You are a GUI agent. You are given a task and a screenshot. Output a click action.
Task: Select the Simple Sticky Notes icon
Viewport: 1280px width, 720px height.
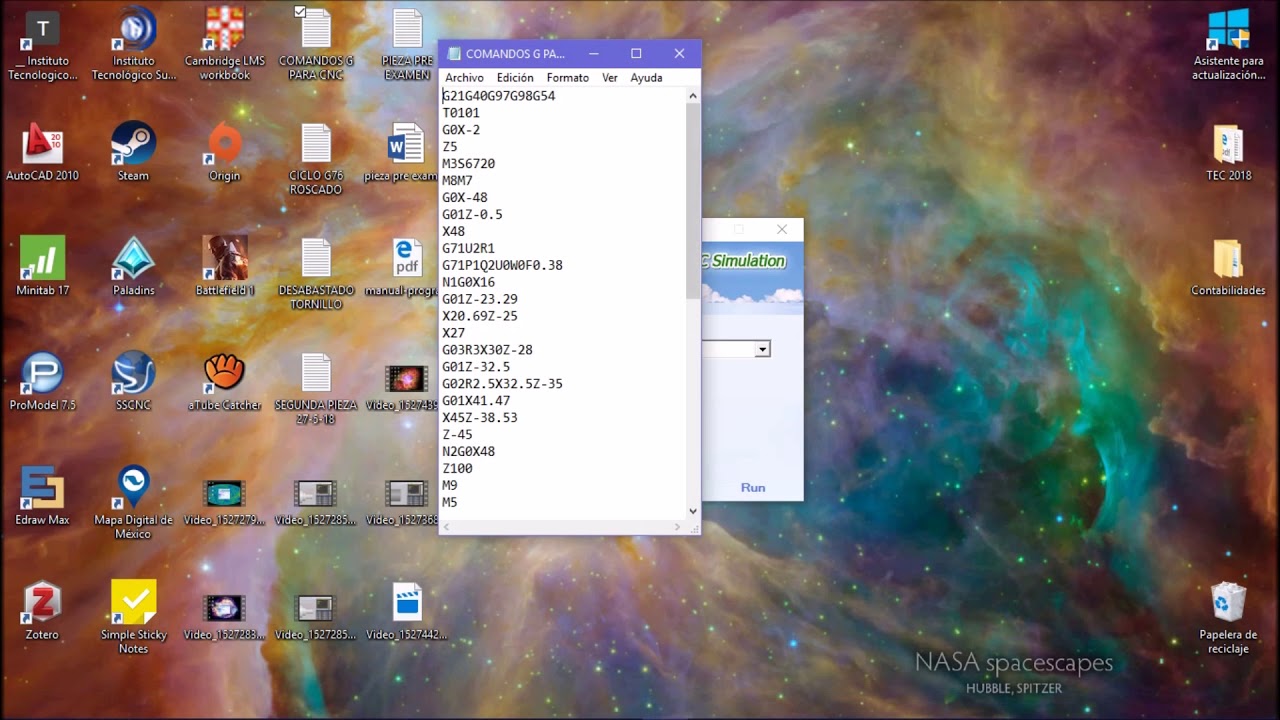point(133,617)
